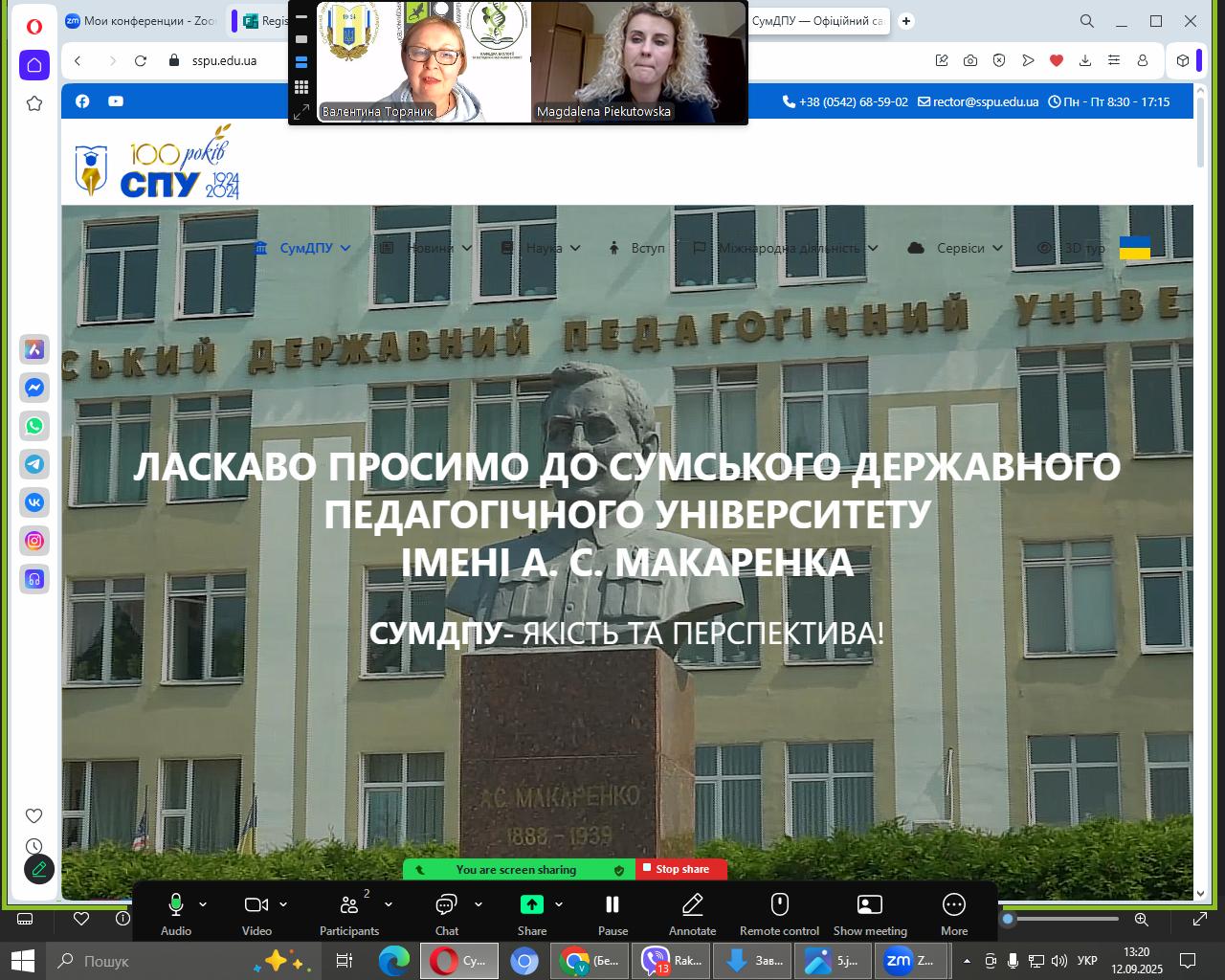Open easy setup sliders icon
This screenshot has height=980, width=1225.
point(1114,60)
